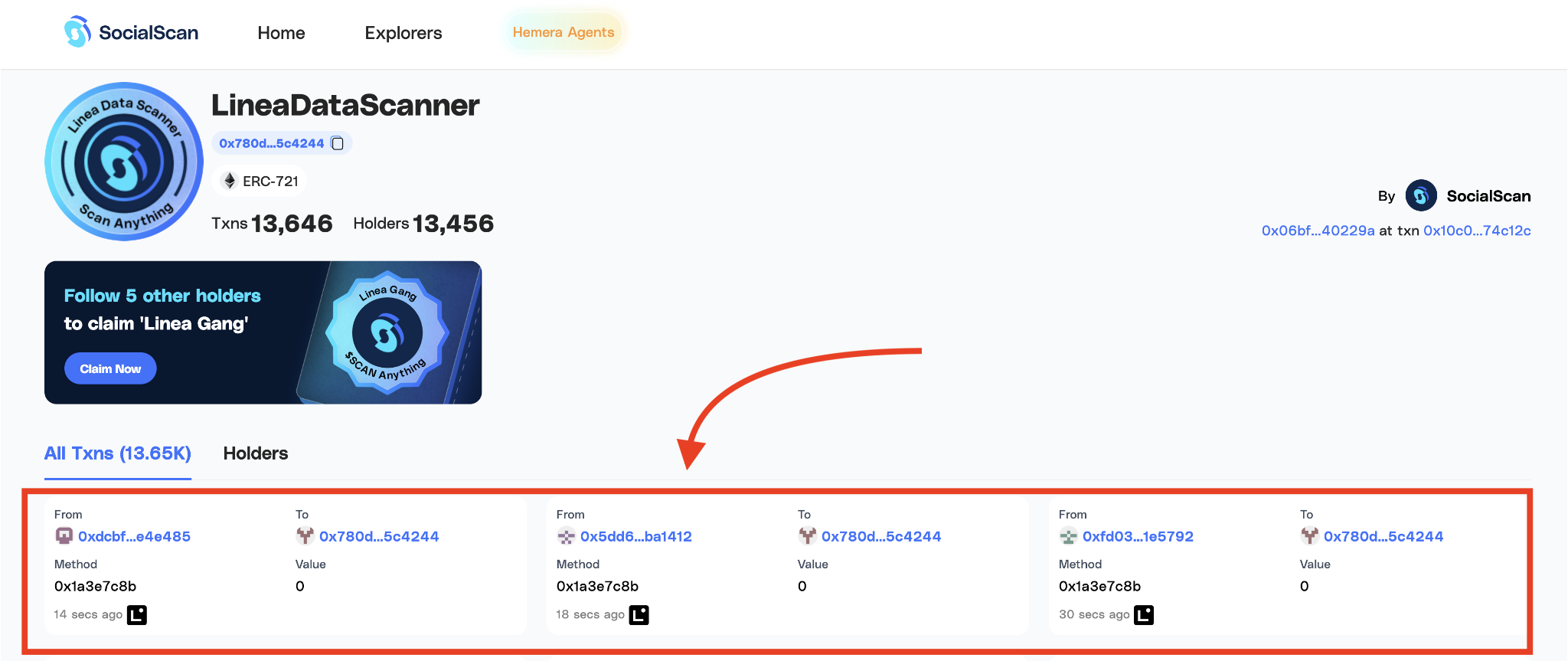Open sender address 0xfd03...1e5792
Image resolution: width=1568 pixels, height=661 pixels.
(x=1138, y=536)
